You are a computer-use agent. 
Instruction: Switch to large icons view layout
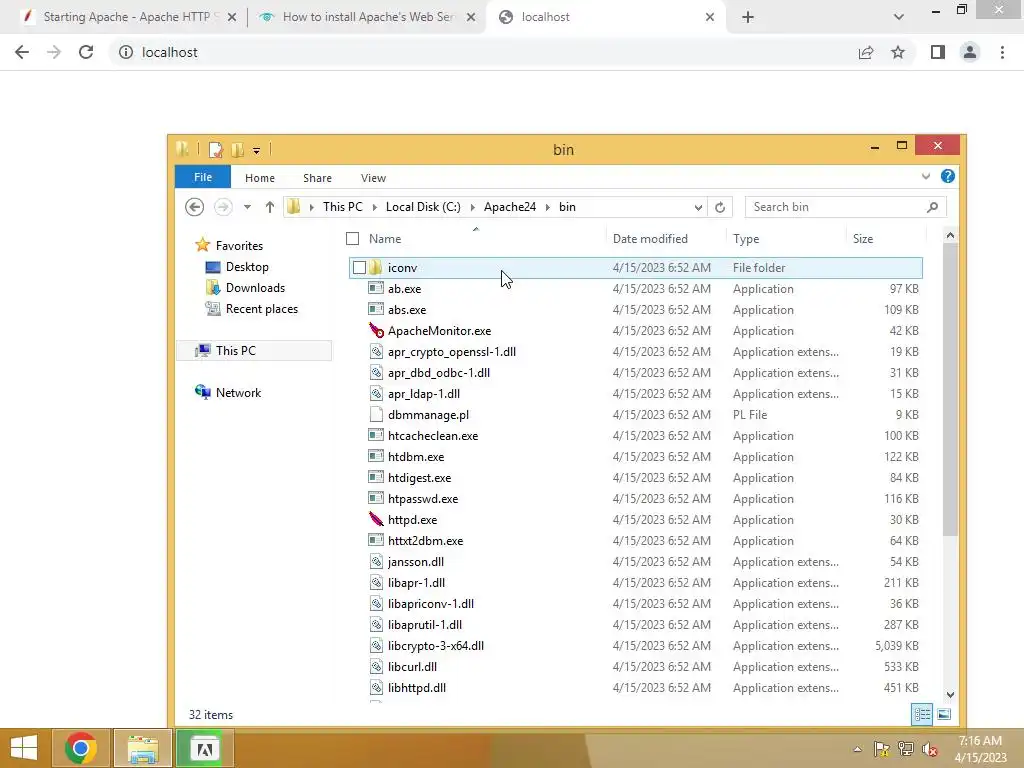[944, 714]
